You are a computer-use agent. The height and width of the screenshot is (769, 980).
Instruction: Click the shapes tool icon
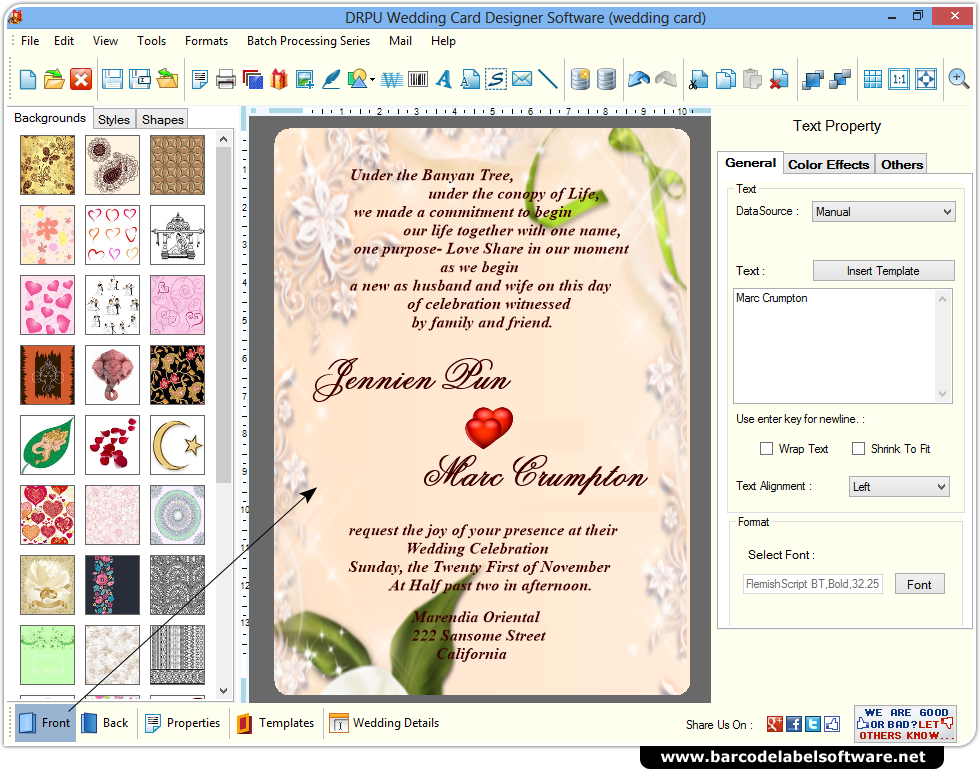coord(357,79)
